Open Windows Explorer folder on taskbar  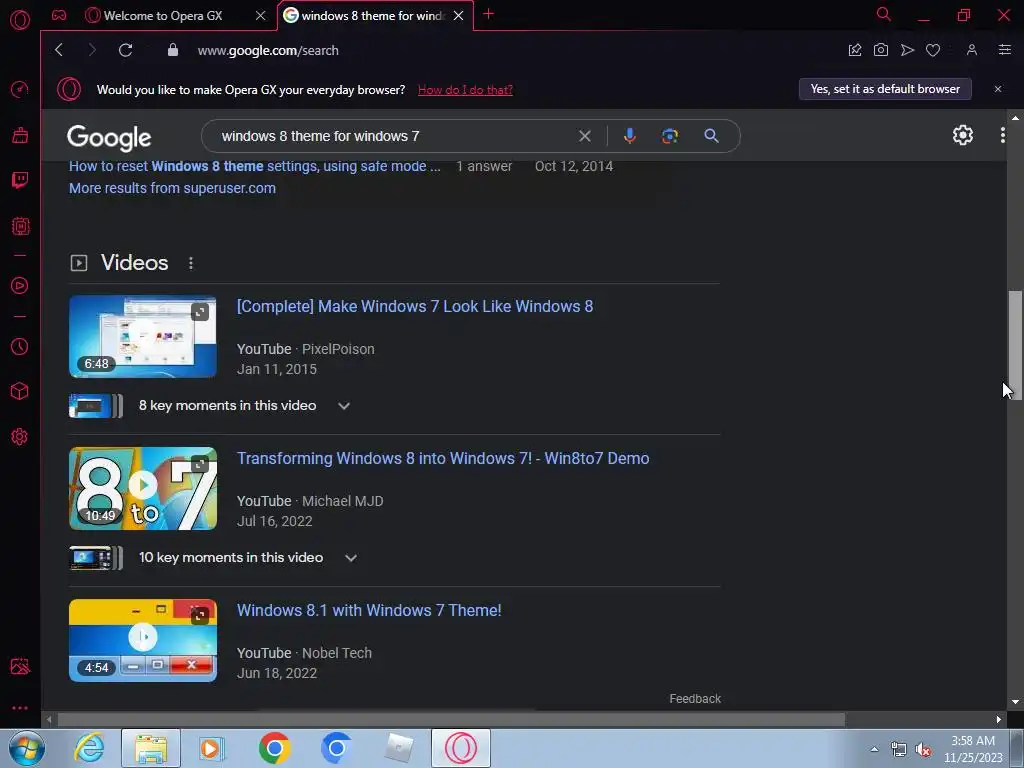click(151, 748)
